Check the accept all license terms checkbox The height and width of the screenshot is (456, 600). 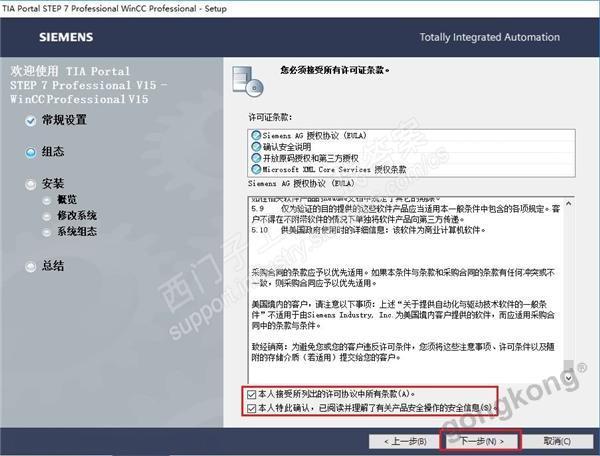(x=251, y=394)
